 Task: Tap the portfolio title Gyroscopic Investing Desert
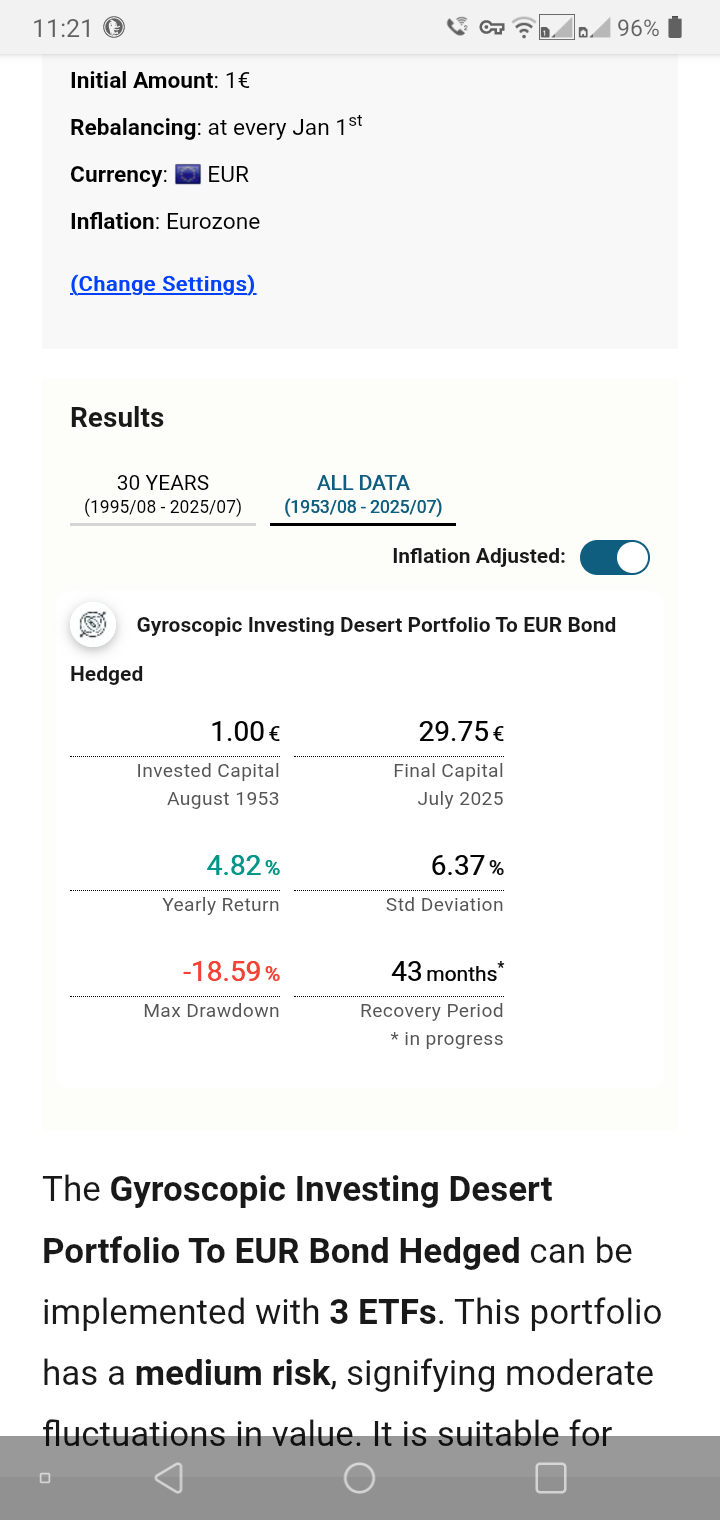coord(376,625)
